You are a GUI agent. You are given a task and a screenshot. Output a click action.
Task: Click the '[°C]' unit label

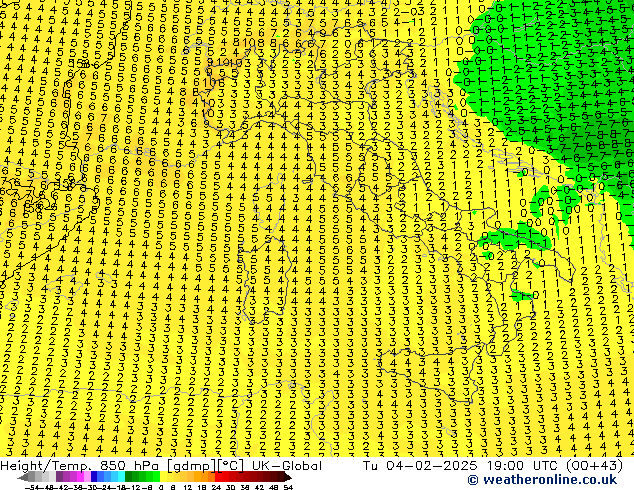(231, 466)
